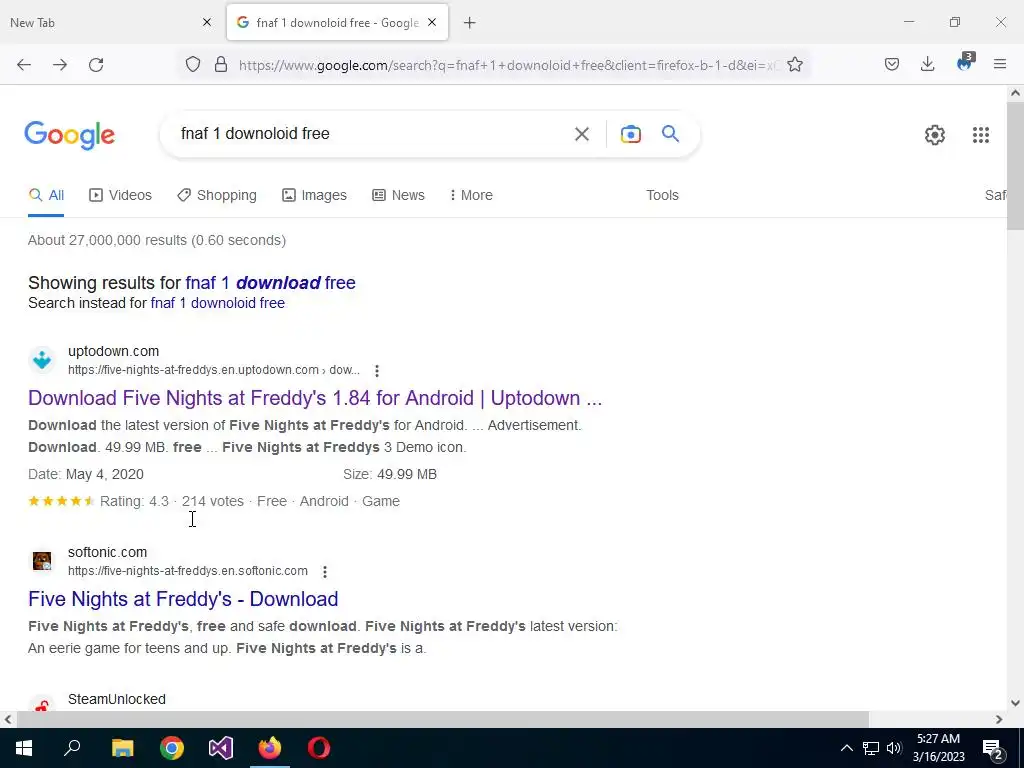This screenshot has height=768, width=1024.
Task: Clear the search box with the X
Action: (581, 134)
